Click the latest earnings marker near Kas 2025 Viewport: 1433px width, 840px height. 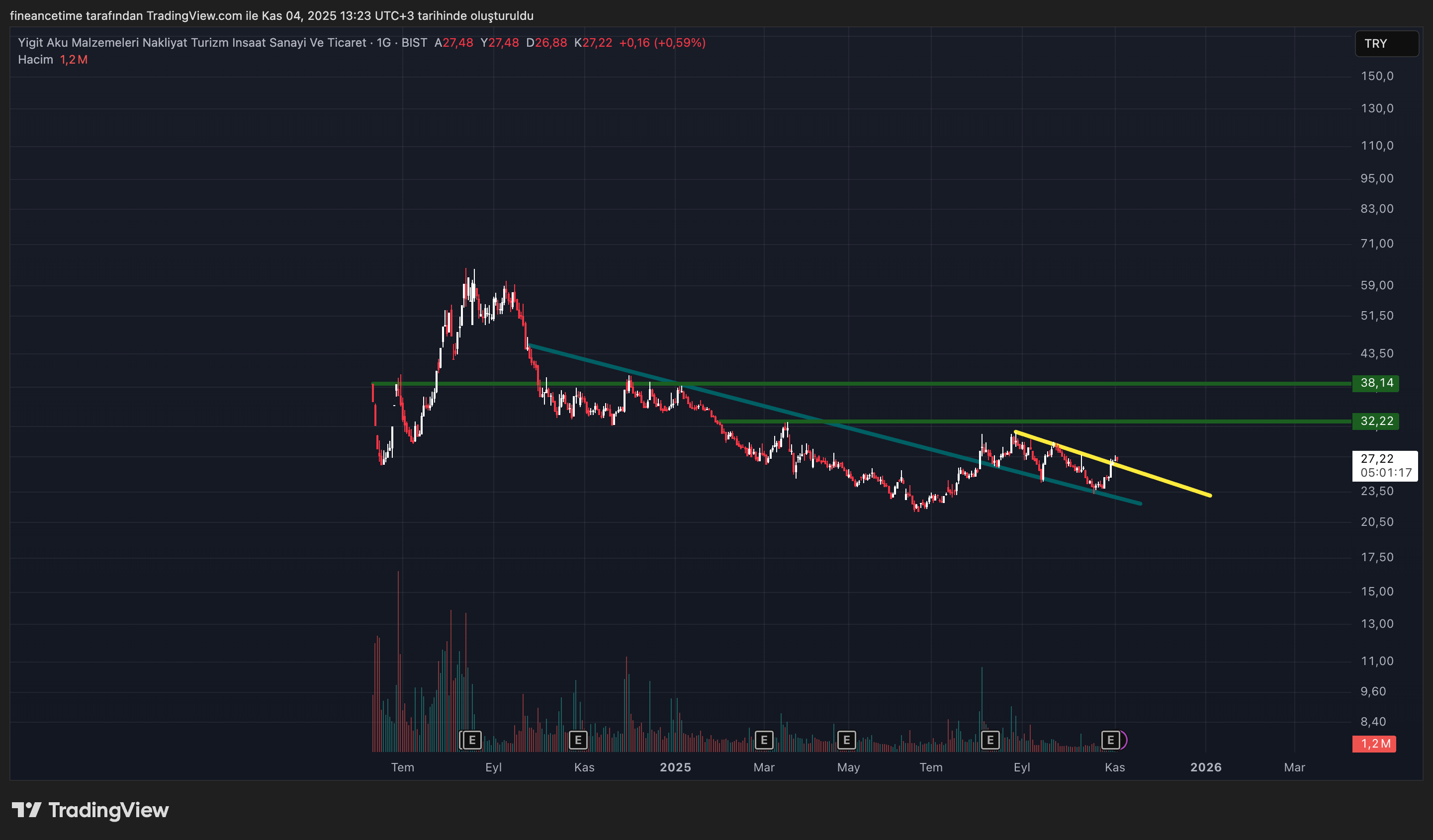pyautogui.click(x=1110, y=740)
